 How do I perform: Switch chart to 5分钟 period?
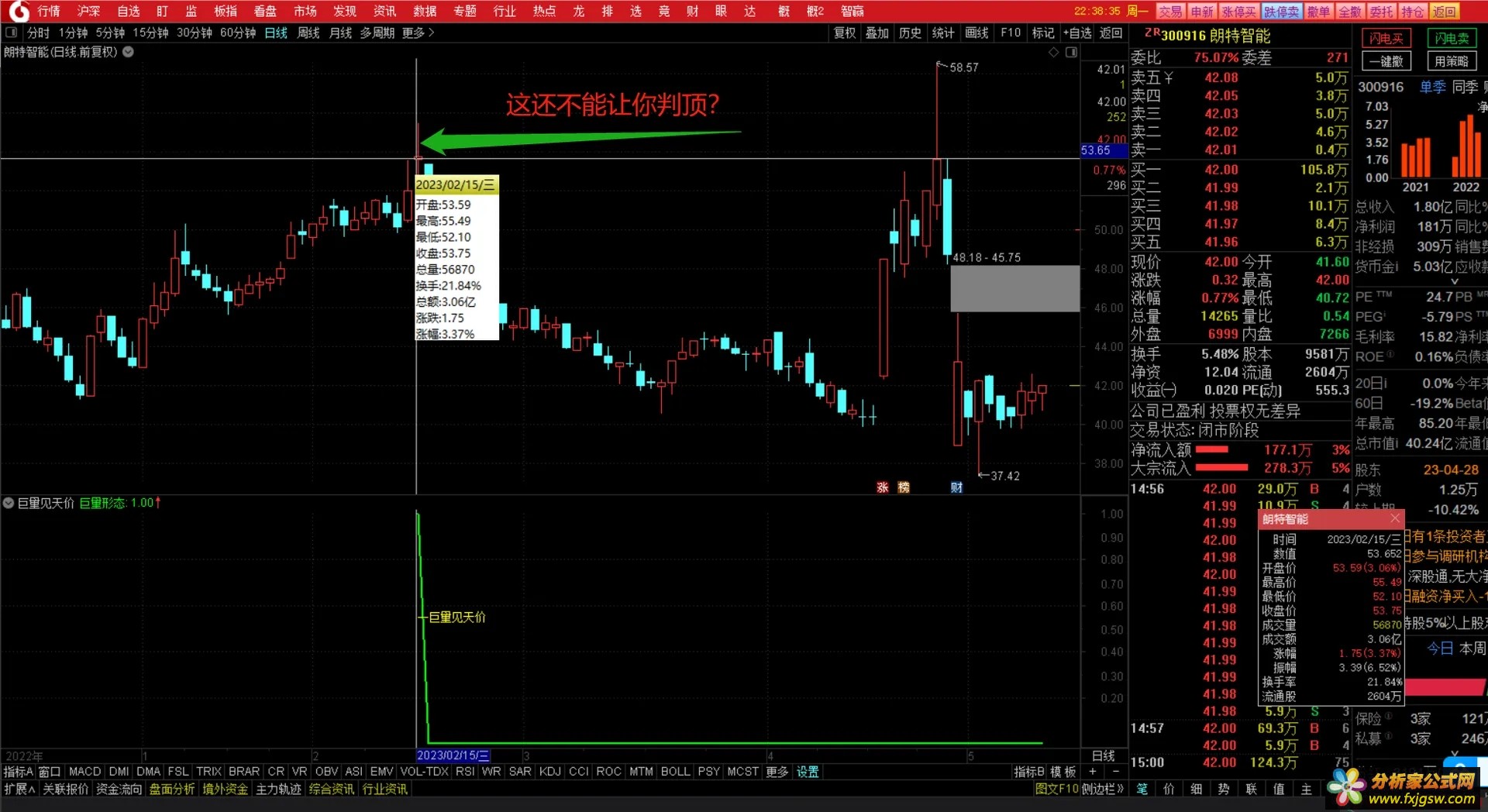[110, 33]
